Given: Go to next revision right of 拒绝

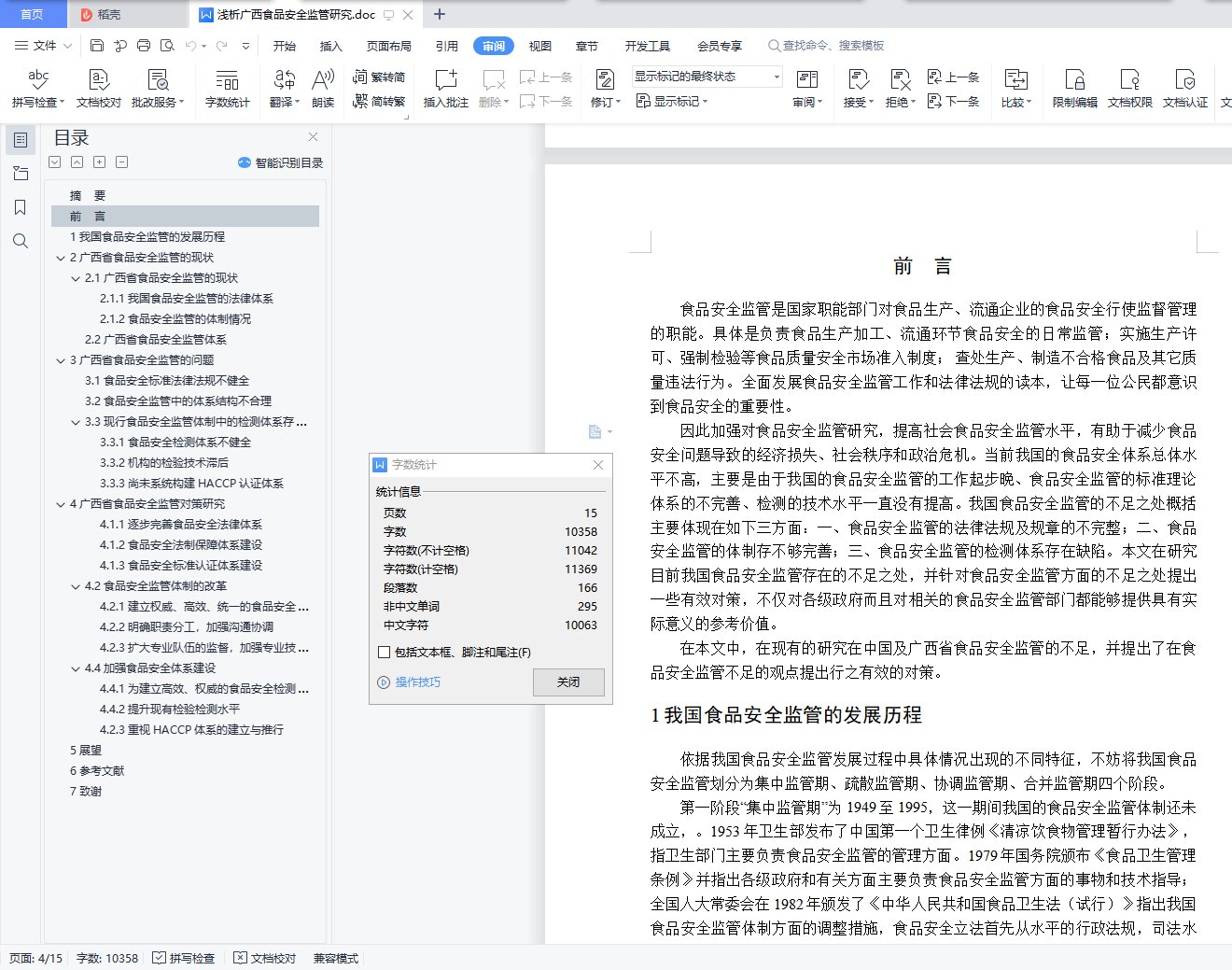Looking at the screenshot, I should (953, 101).
